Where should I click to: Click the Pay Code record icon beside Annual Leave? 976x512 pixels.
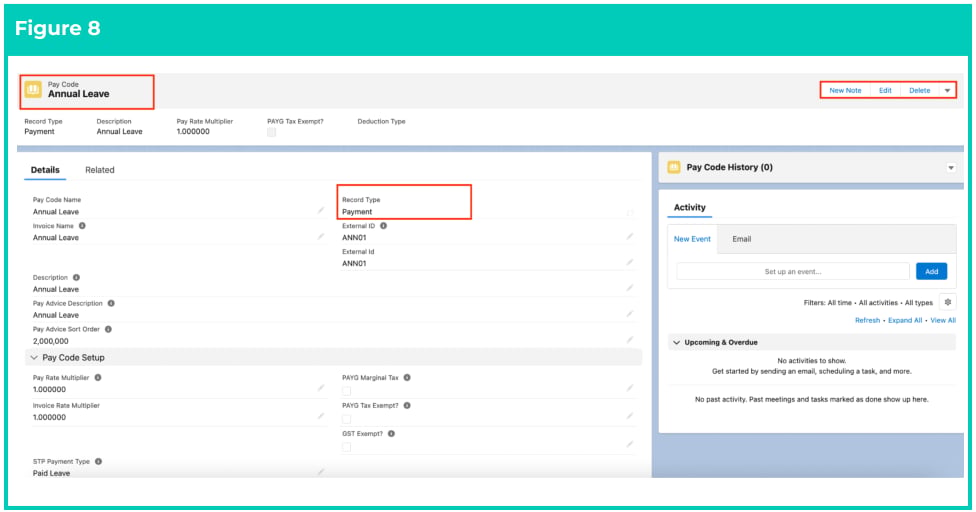[x=33, y=89]
